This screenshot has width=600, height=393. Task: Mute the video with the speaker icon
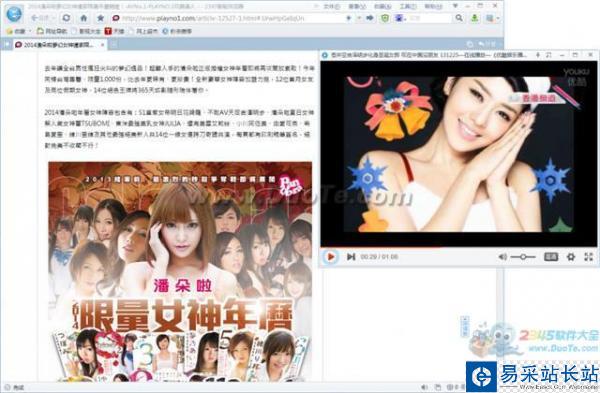point(503,257)
